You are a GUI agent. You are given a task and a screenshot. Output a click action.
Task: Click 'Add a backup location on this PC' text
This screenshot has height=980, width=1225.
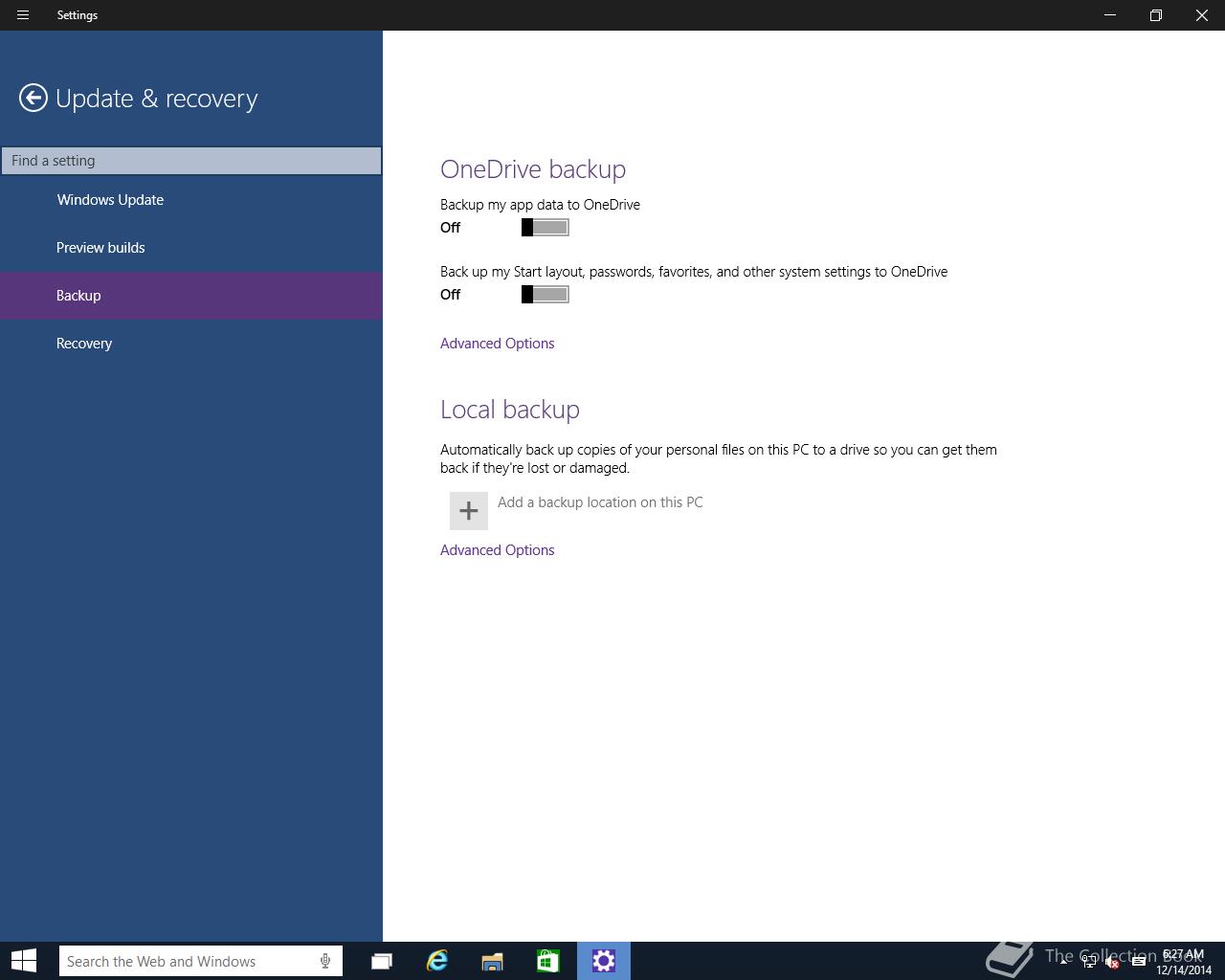coord(600,502)
